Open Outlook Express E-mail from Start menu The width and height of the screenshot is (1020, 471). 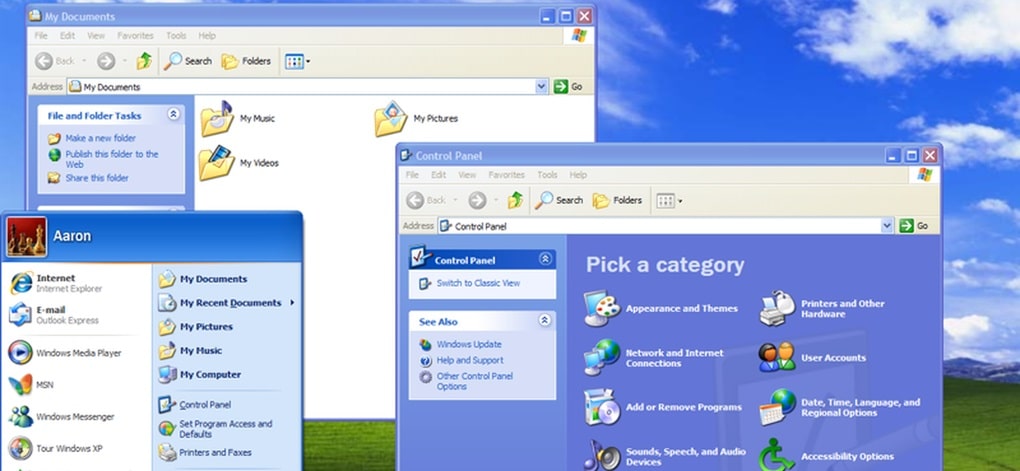(53, 315)
